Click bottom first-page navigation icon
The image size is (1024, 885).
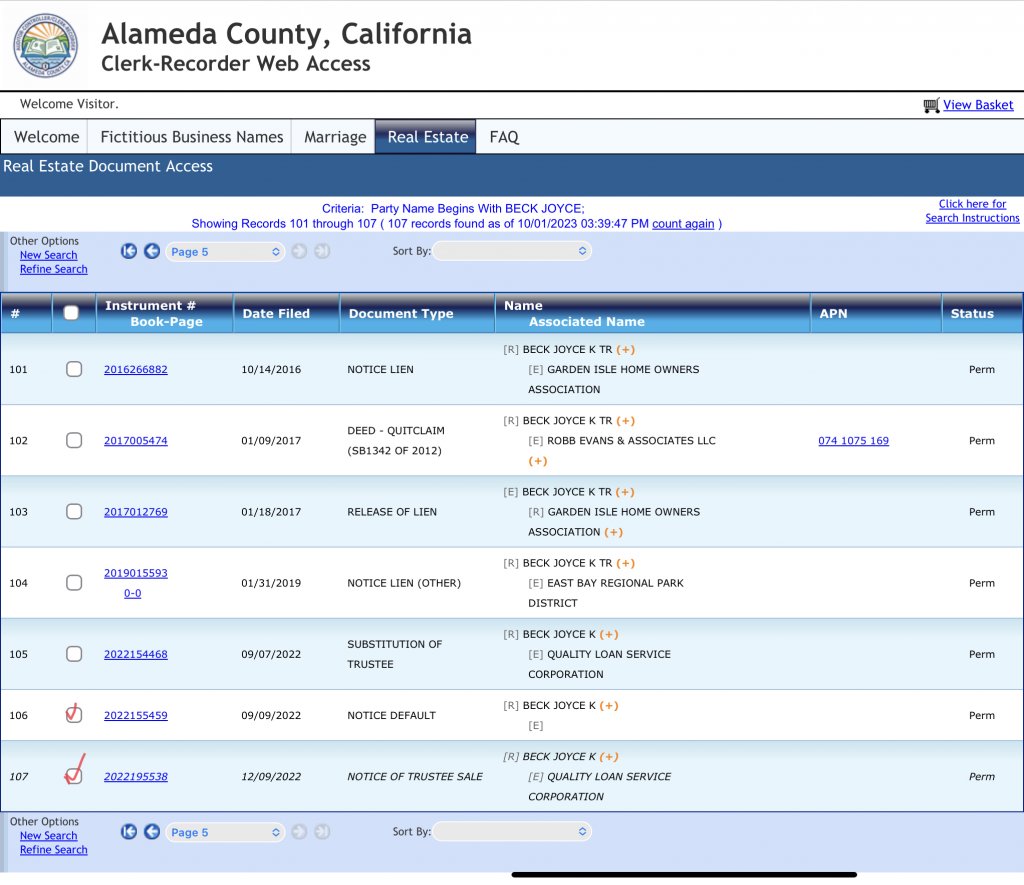[129, 832]
